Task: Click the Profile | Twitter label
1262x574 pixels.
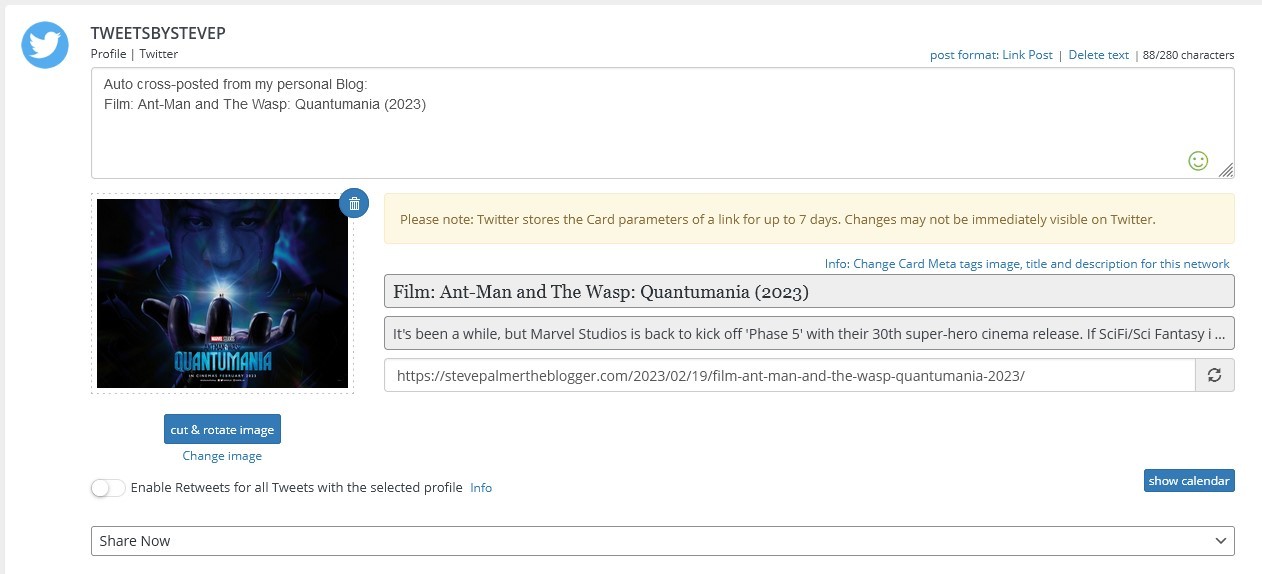Action: pos(134,54)
